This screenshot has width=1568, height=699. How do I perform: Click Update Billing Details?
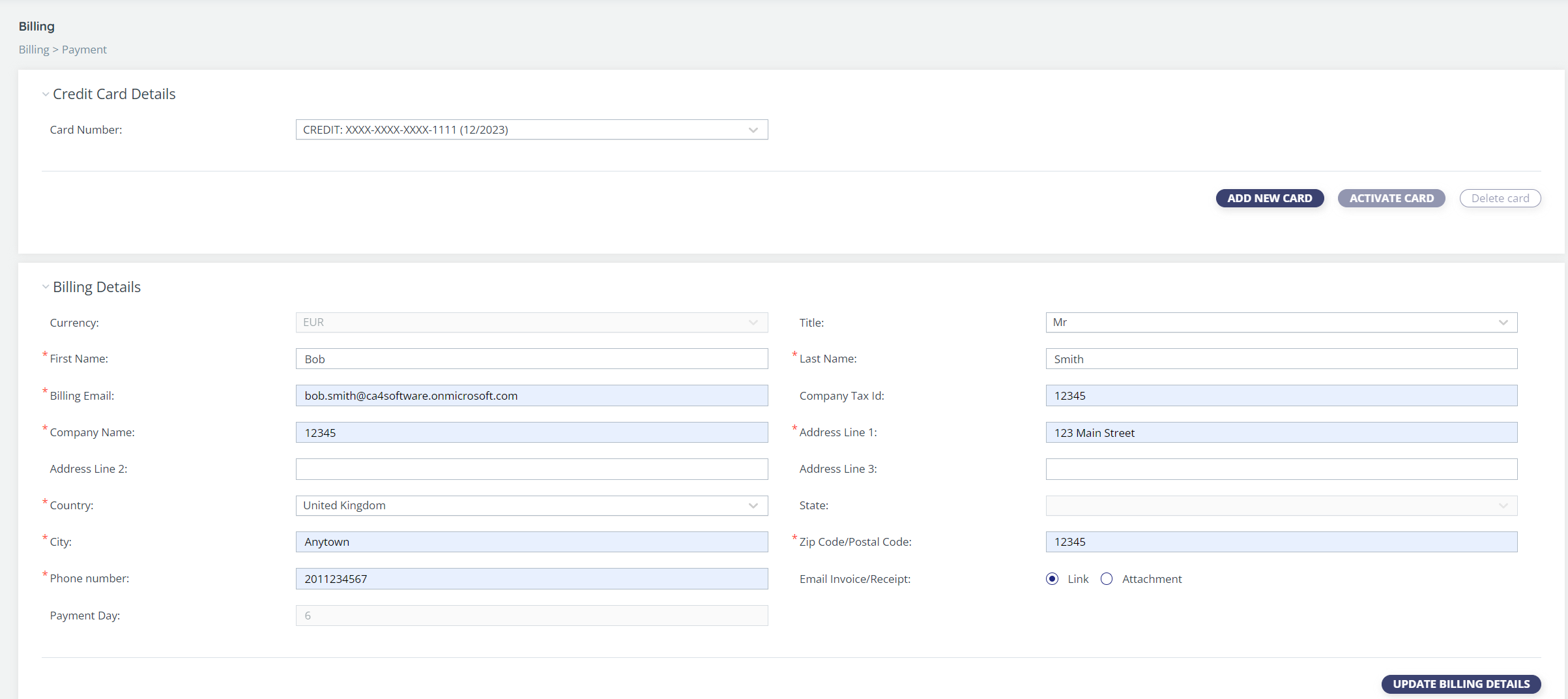(1460, 684)
